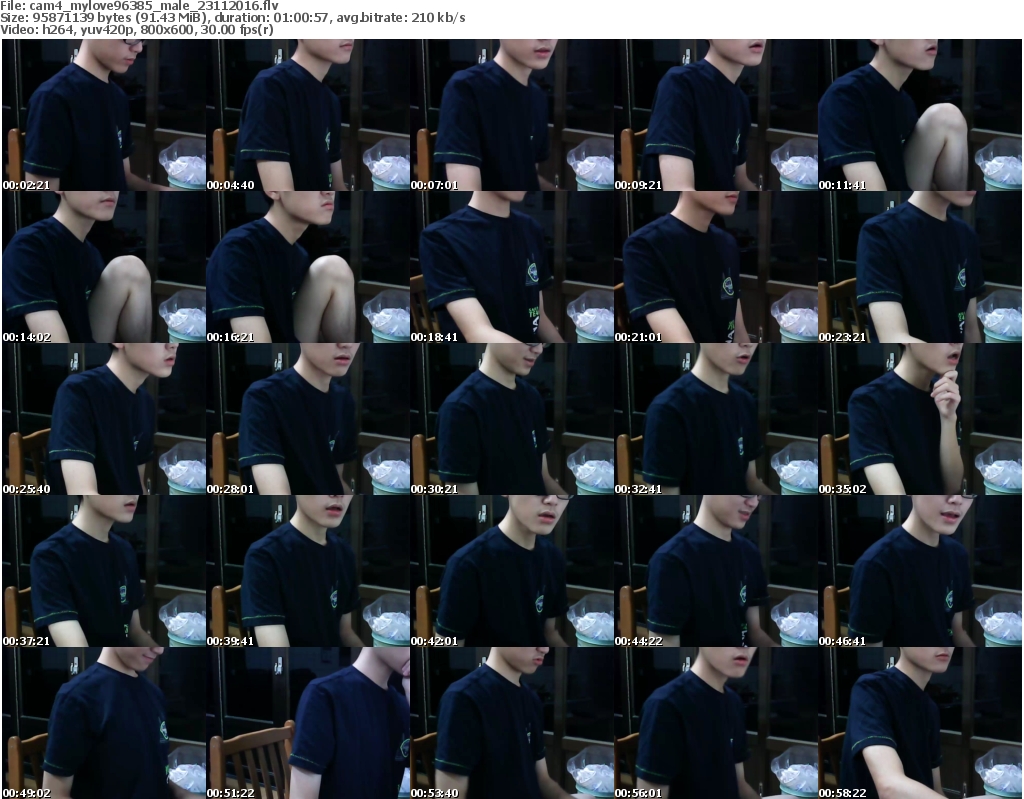
Task: Click the file name line in header
Action: coord(139,6)
